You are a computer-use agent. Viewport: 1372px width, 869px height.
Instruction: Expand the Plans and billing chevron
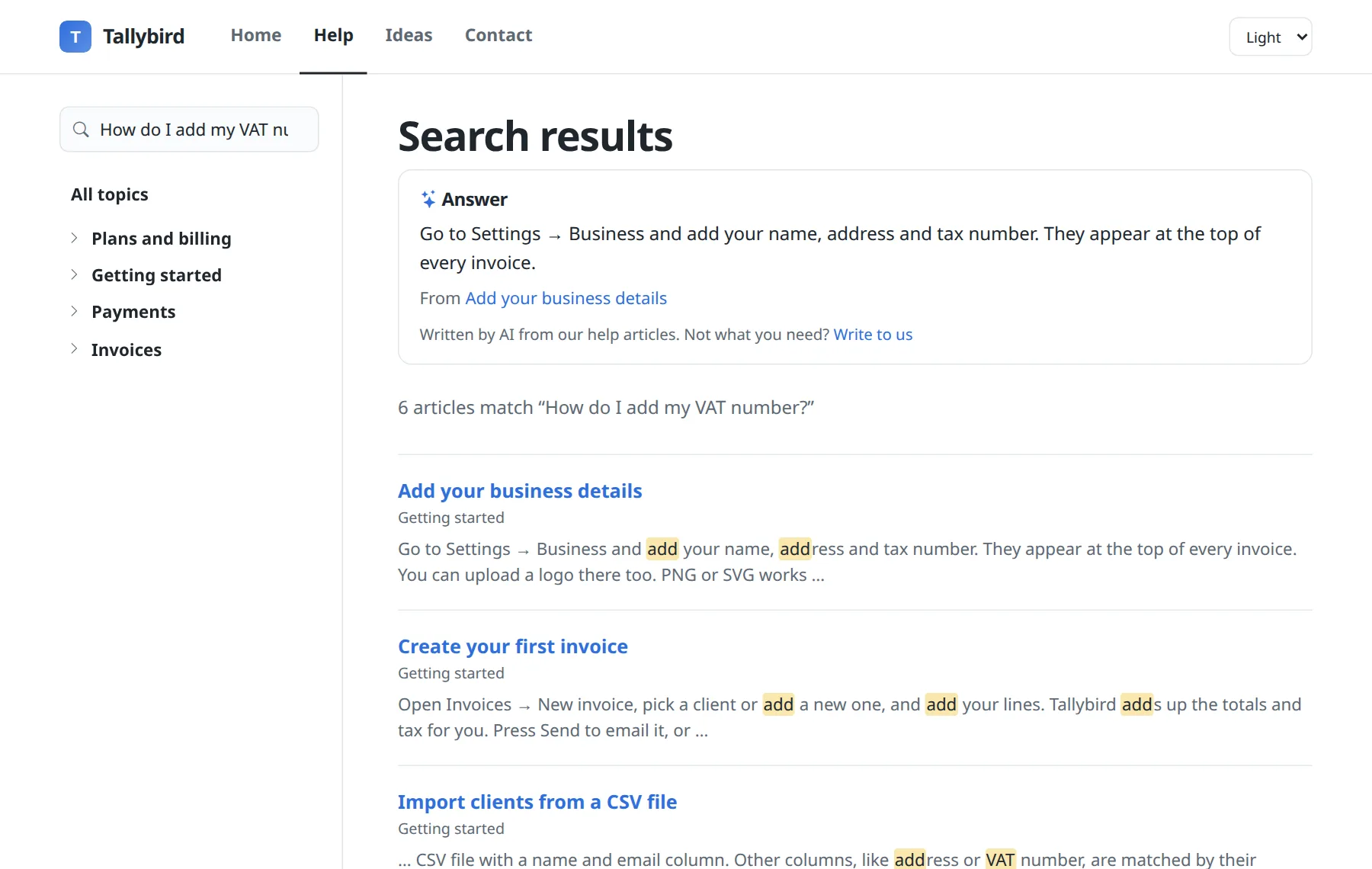pos(74,238)
